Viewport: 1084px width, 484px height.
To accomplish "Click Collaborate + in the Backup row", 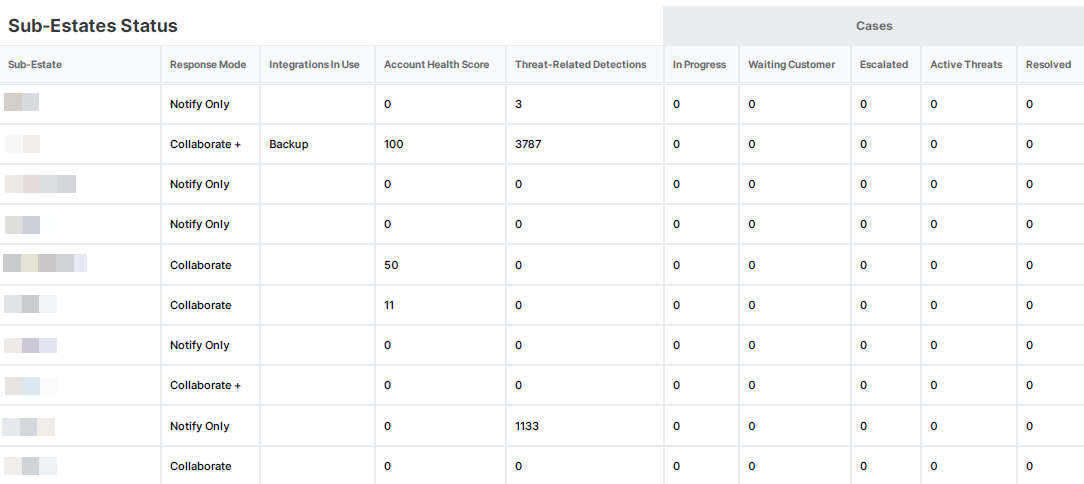I will [205, 144].
